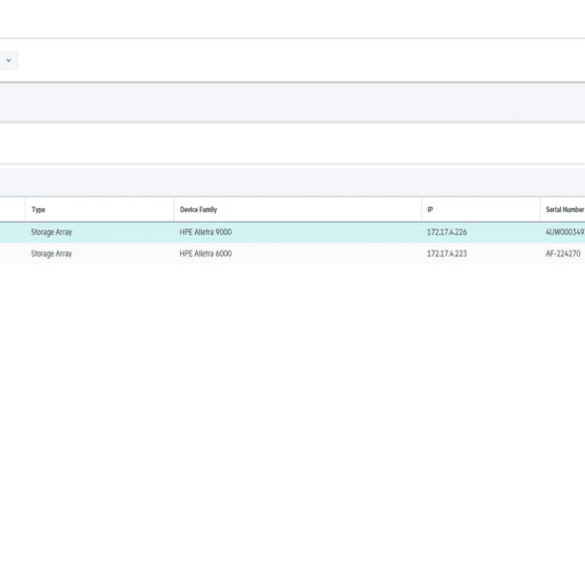Click the HPE Alletra 9000 device family cell

206,232
